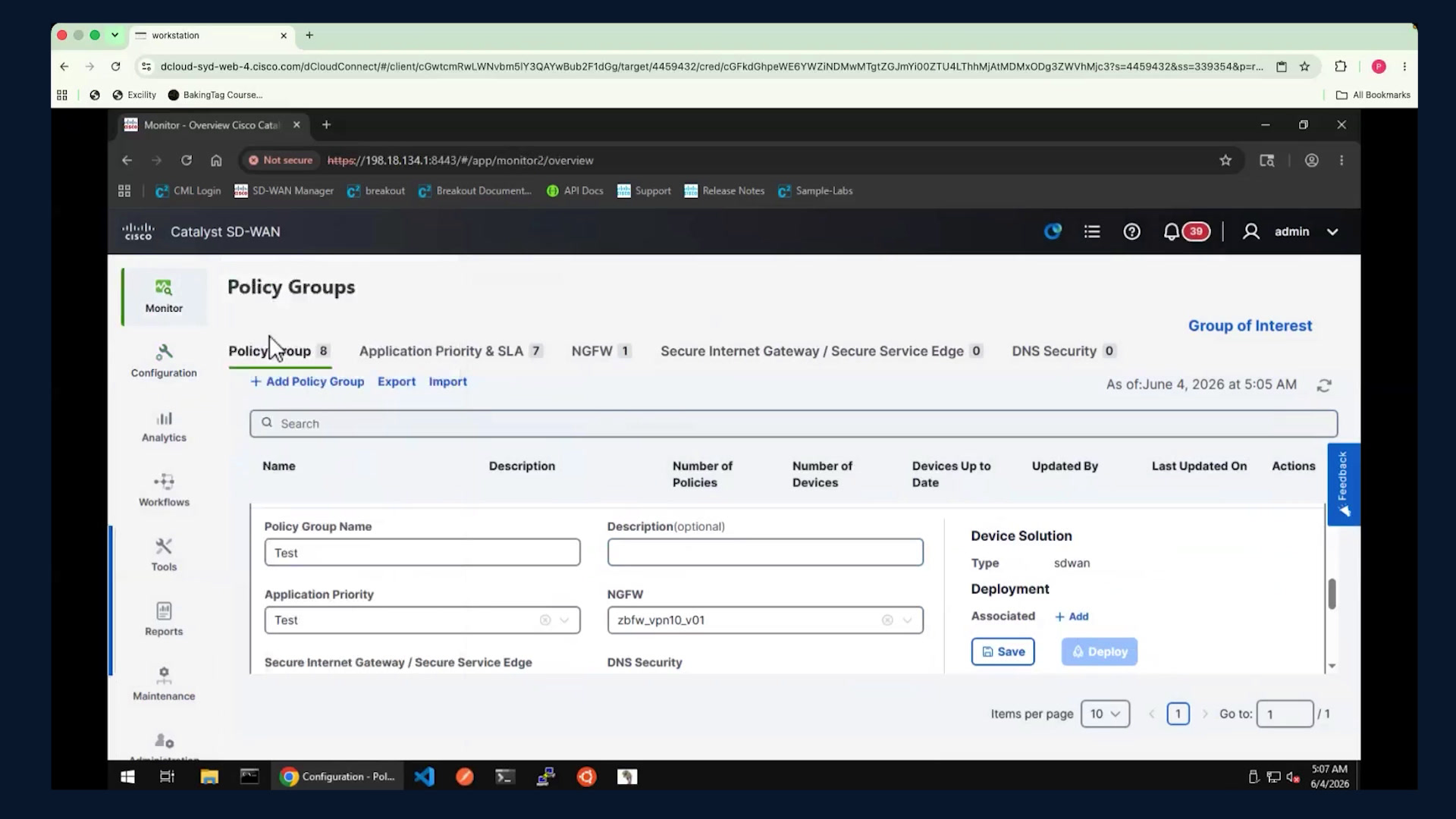Open the Feedback side tab

pos(1343,484)
